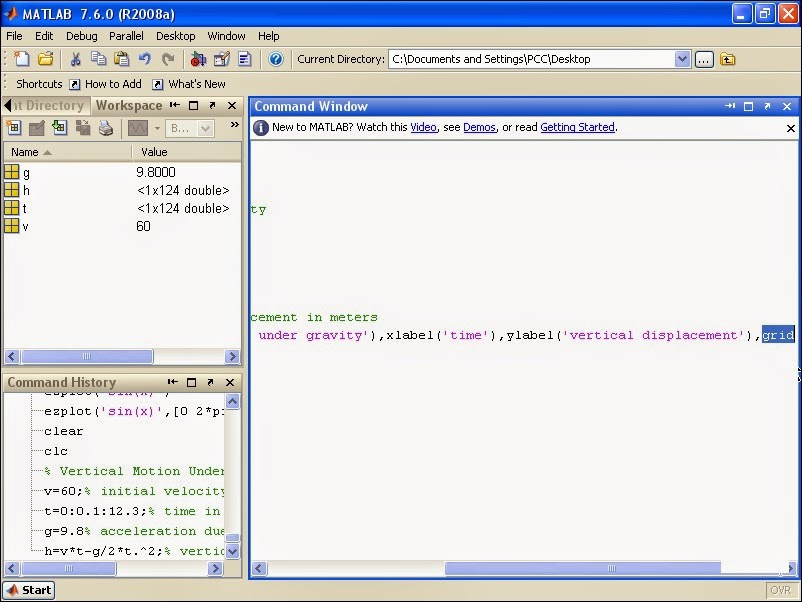
Task: Click the Start button at bottom left
Action: point(29,590)
